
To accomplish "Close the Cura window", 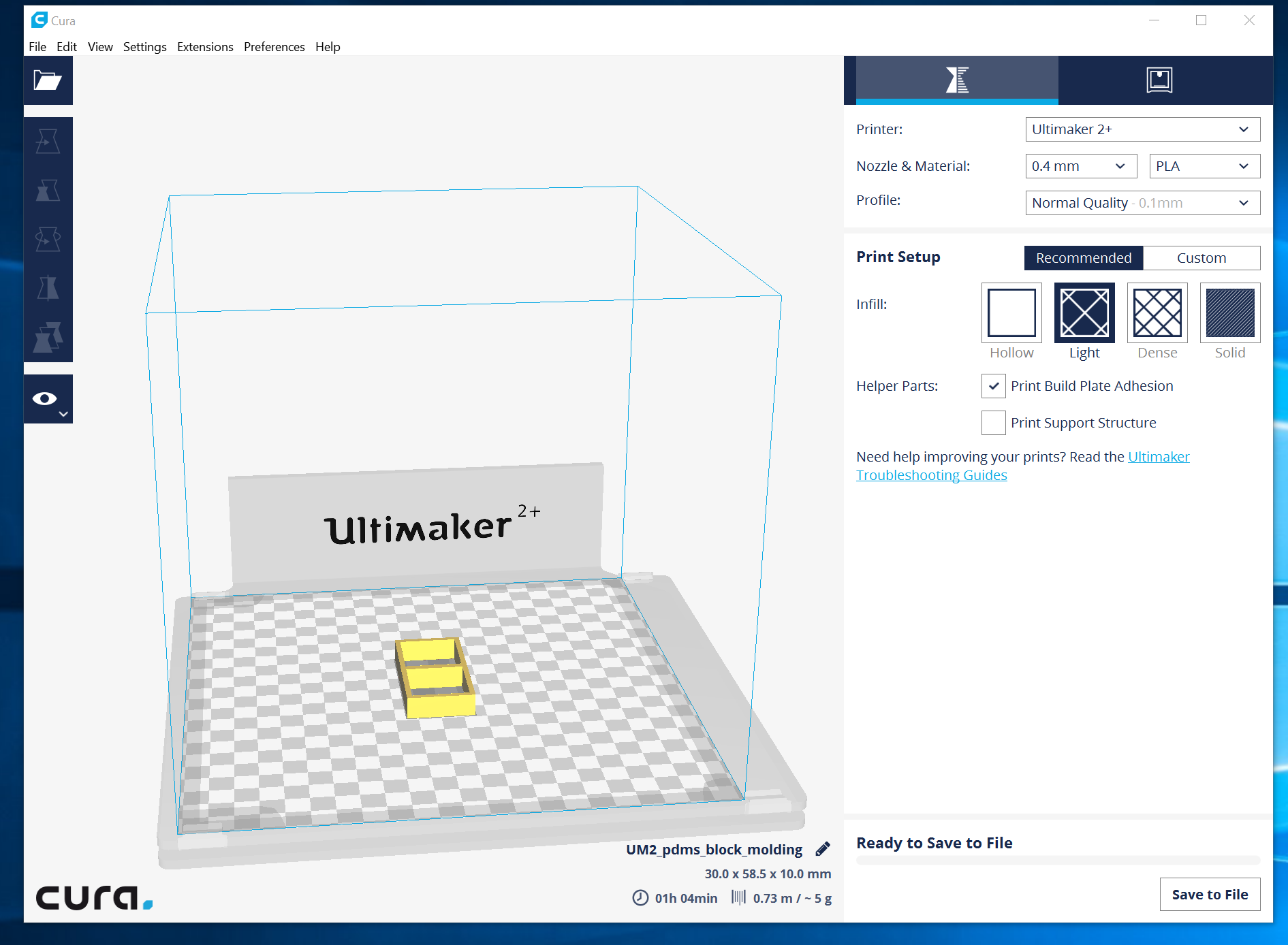I will click(1249, 20).
